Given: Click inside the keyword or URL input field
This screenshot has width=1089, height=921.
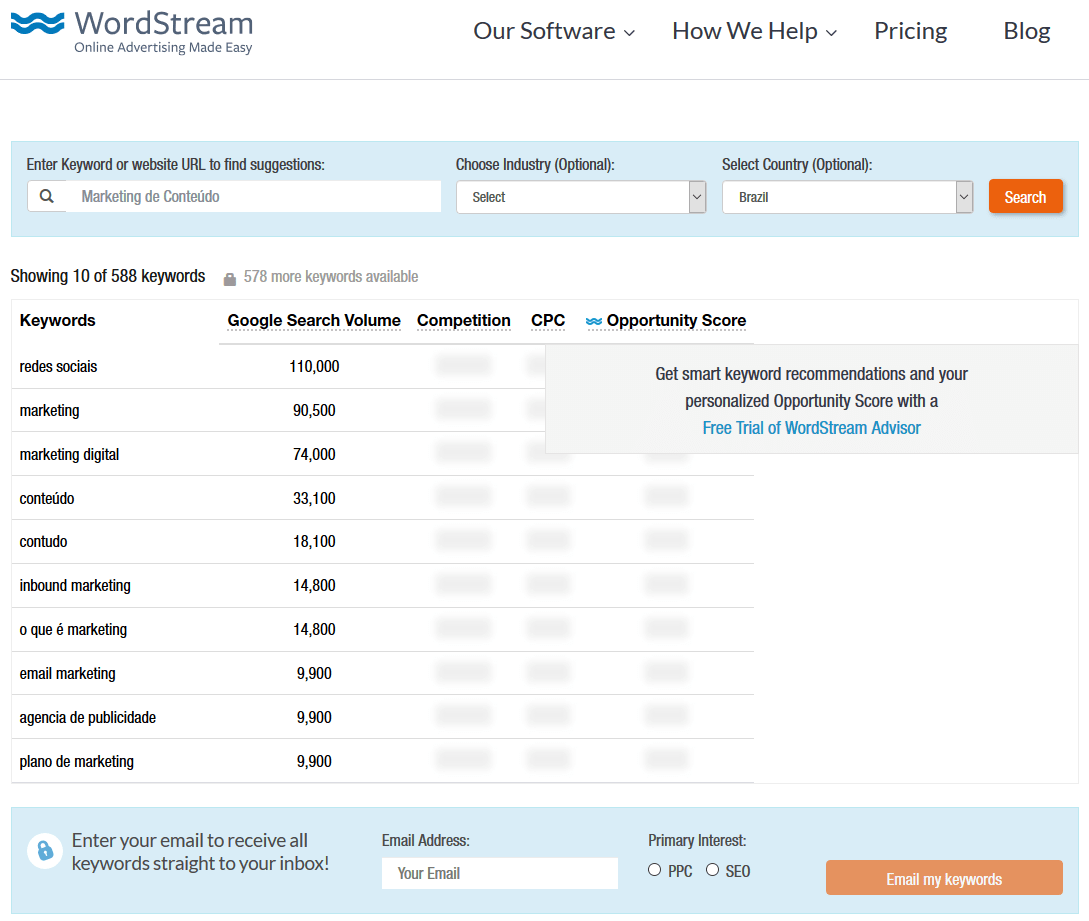Looking at the screenshot, I should click(254, 196).
